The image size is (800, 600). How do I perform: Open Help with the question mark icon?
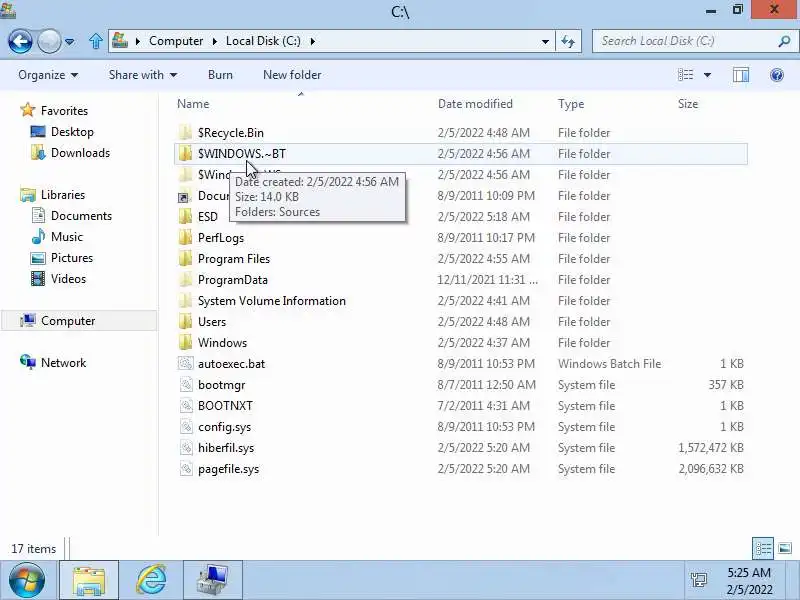tap(777, 75)
